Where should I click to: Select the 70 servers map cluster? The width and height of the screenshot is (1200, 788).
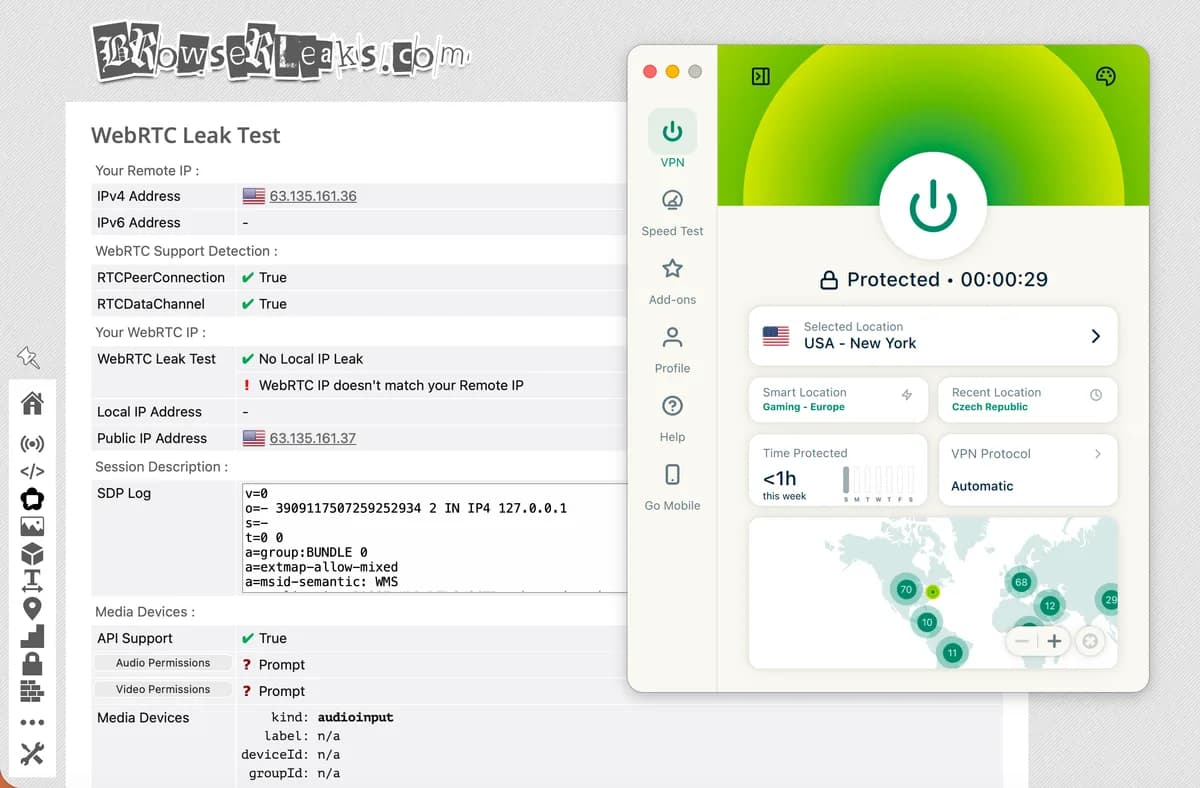tap(905, 589)
